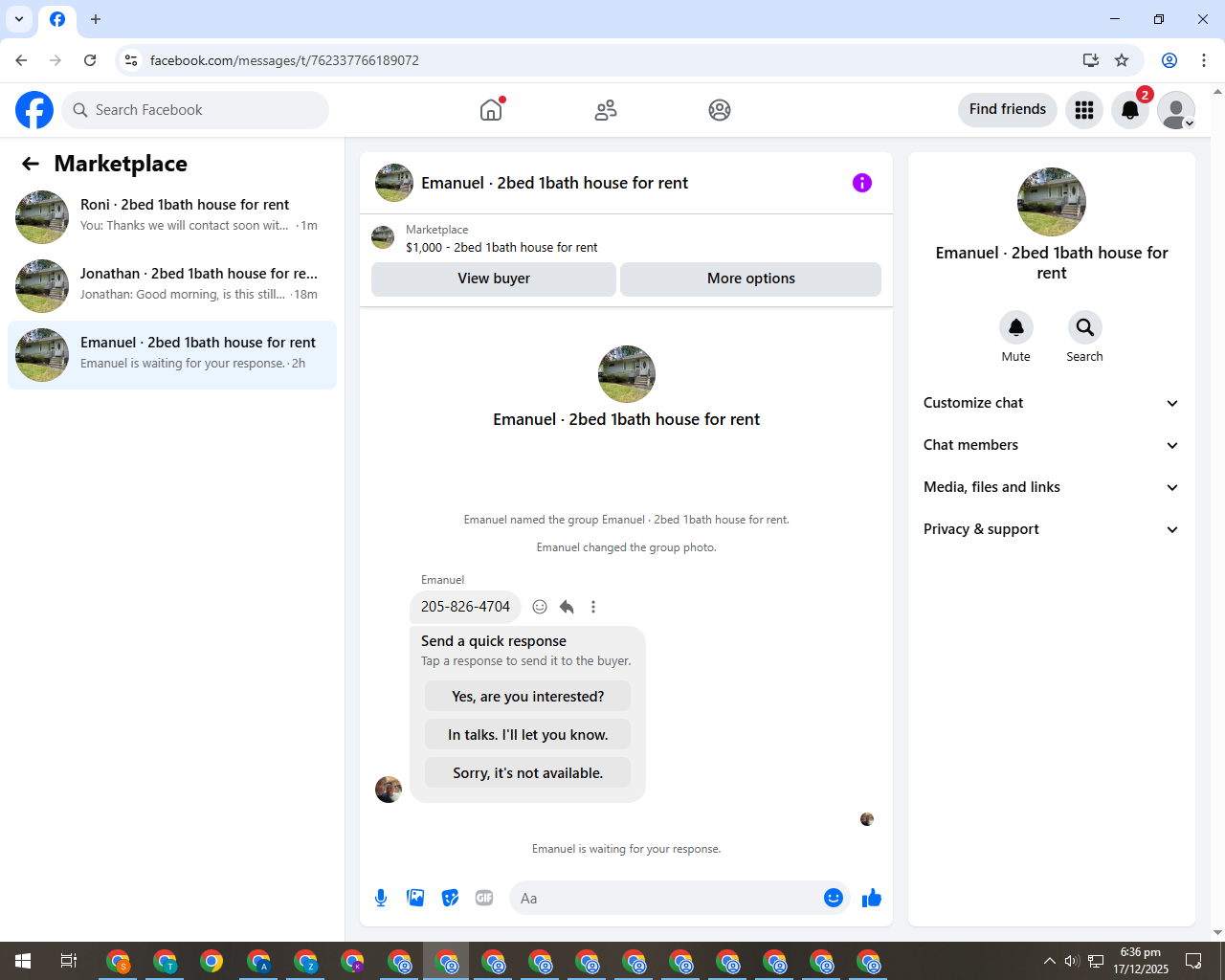Send a voice clip with microphone icon
This screenshot has height=980, width=1225.
[x=381, y=898]
